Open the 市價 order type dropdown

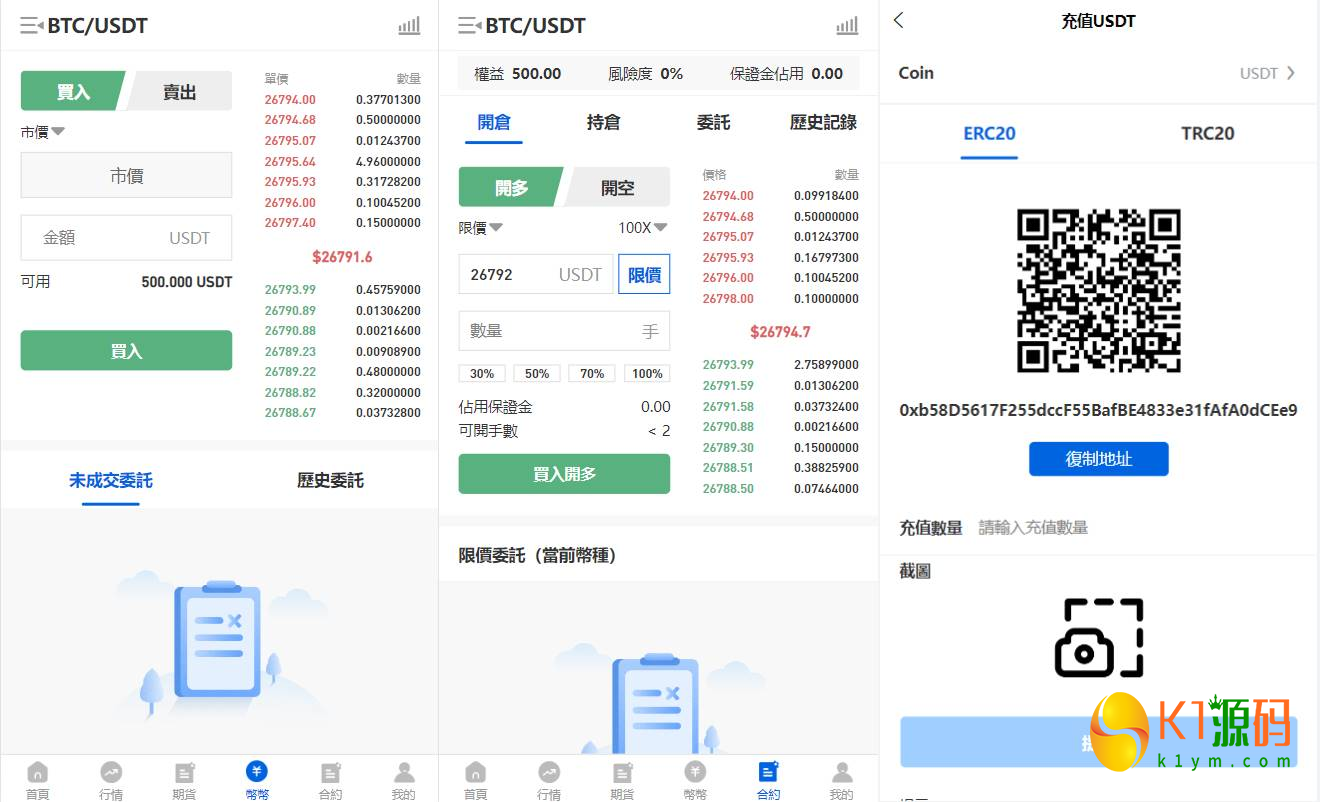[43, 131]
